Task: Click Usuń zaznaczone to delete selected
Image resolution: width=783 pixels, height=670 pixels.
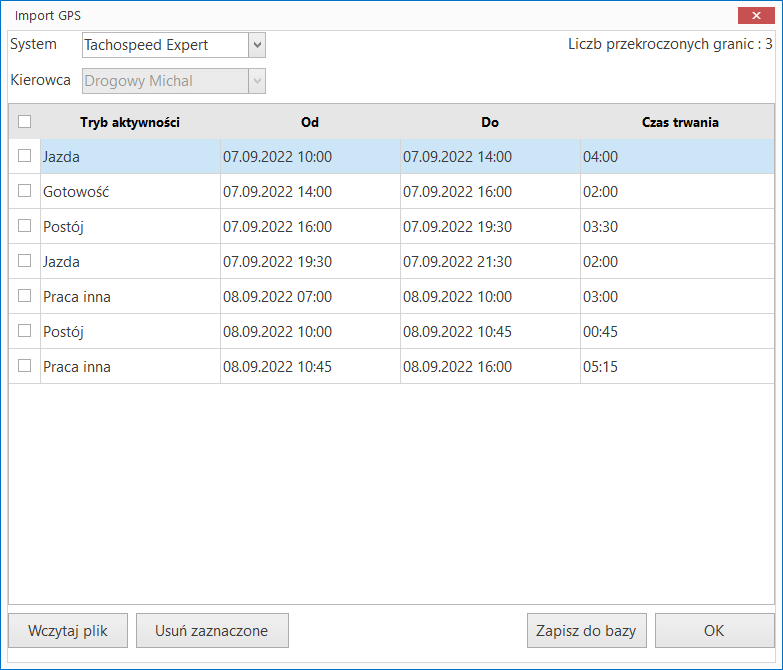Action: pos(212,631)
